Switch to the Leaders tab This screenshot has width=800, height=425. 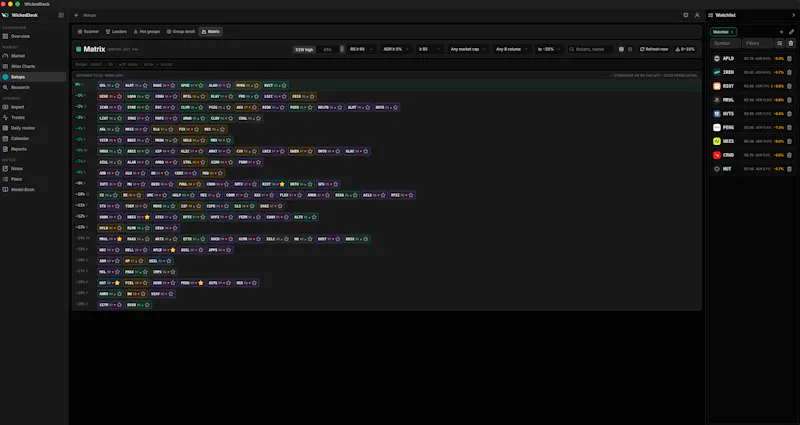(116, 32)
